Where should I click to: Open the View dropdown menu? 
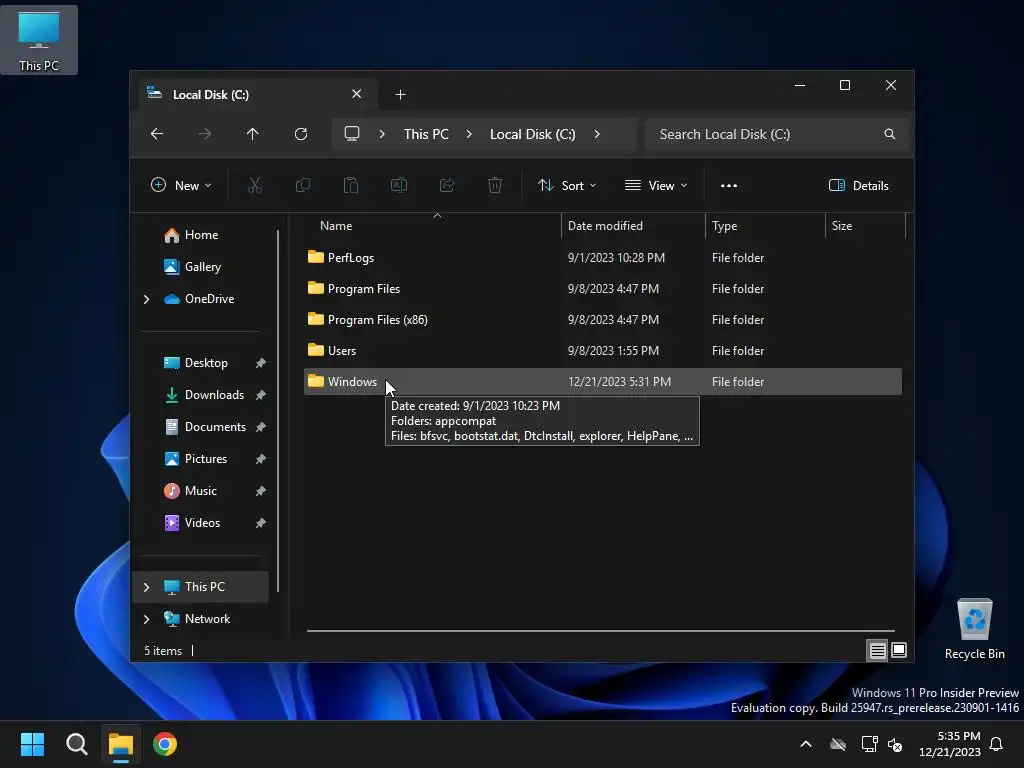coord(656,185)
